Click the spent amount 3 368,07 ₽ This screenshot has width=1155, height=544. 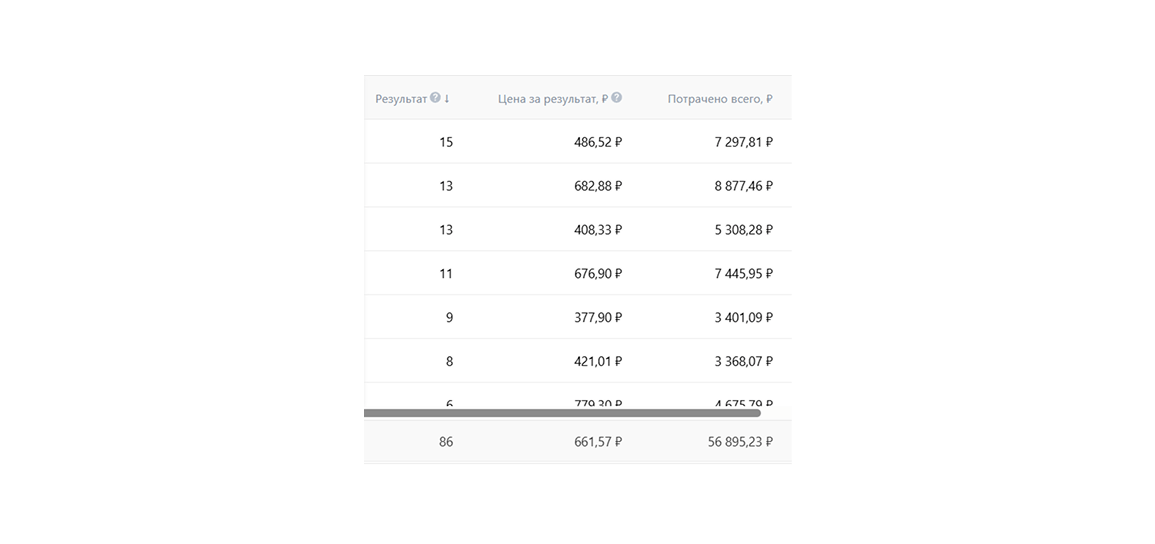[x=743, y=362]
